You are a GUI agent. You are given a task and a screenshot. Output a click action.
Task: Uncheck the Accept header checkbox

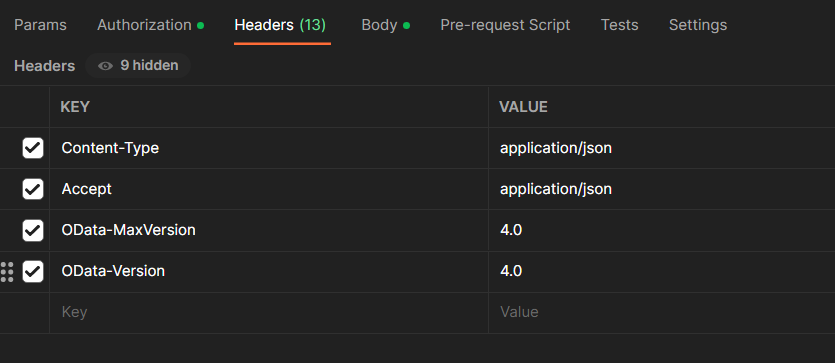click(33, 189)
